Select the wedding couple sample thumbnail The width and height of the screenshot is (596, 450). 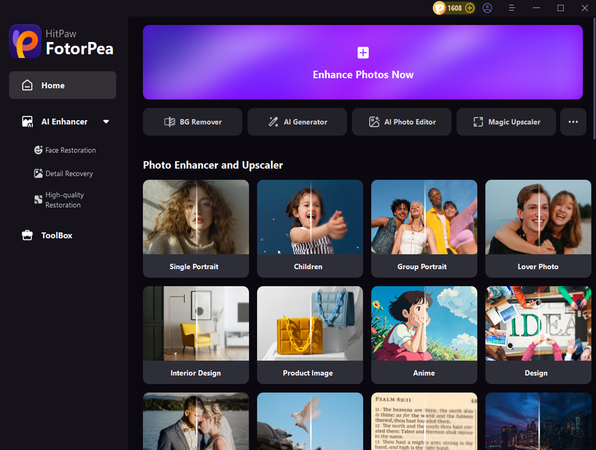tap(196, 421)
